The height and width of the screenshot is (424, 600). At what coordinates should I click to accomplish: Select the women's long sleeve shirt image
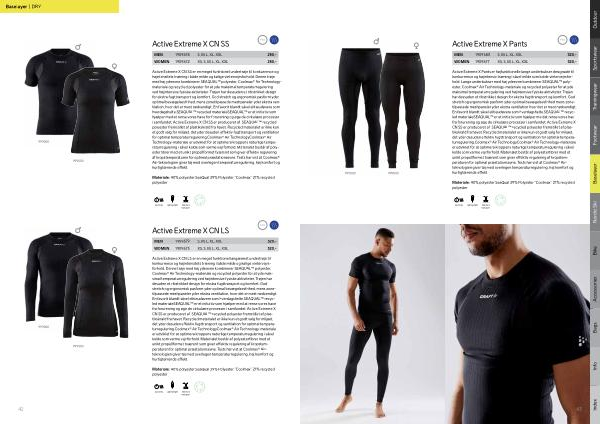coord(96,294)
